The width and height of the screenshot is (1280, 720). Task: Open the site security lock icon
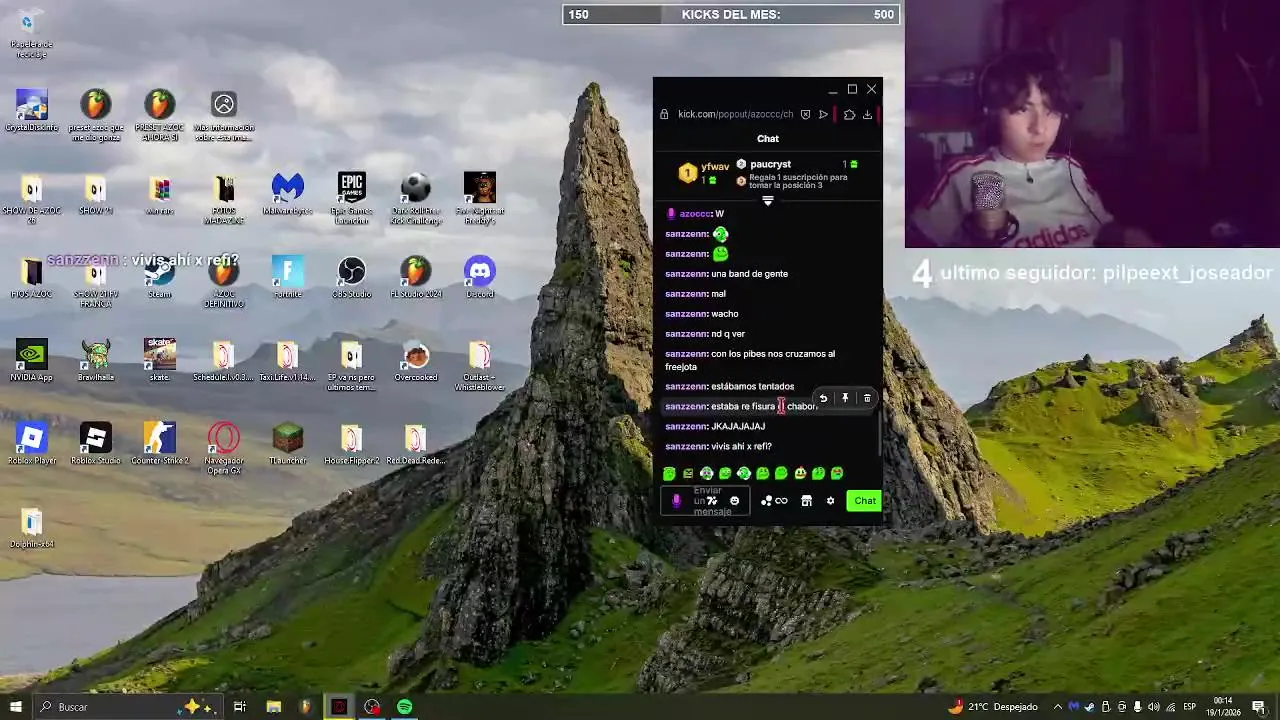tap(664, 114)
